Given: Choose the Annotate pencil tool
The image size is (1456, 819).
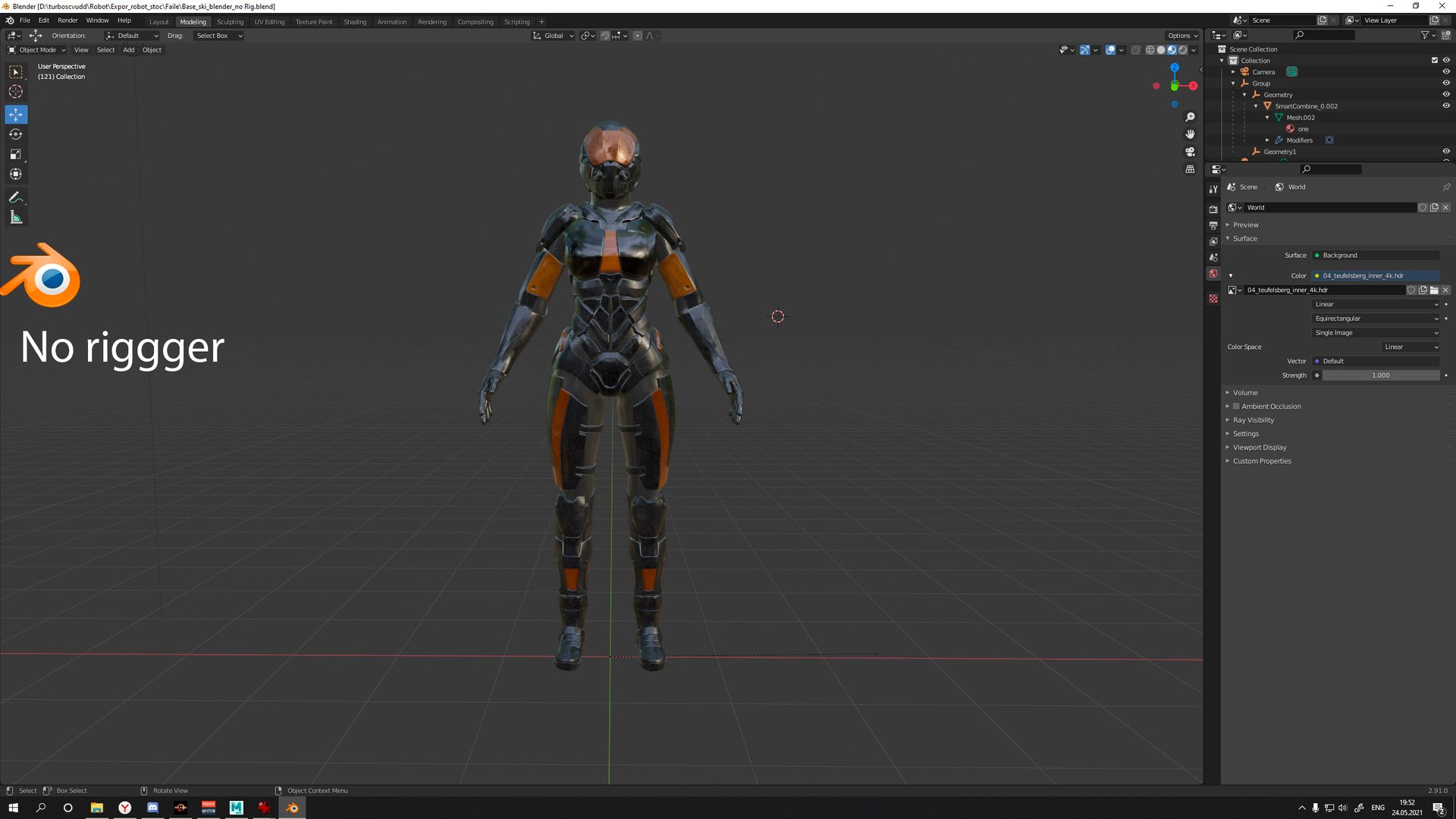Looking at the screenshot, I should coord(16,197).
